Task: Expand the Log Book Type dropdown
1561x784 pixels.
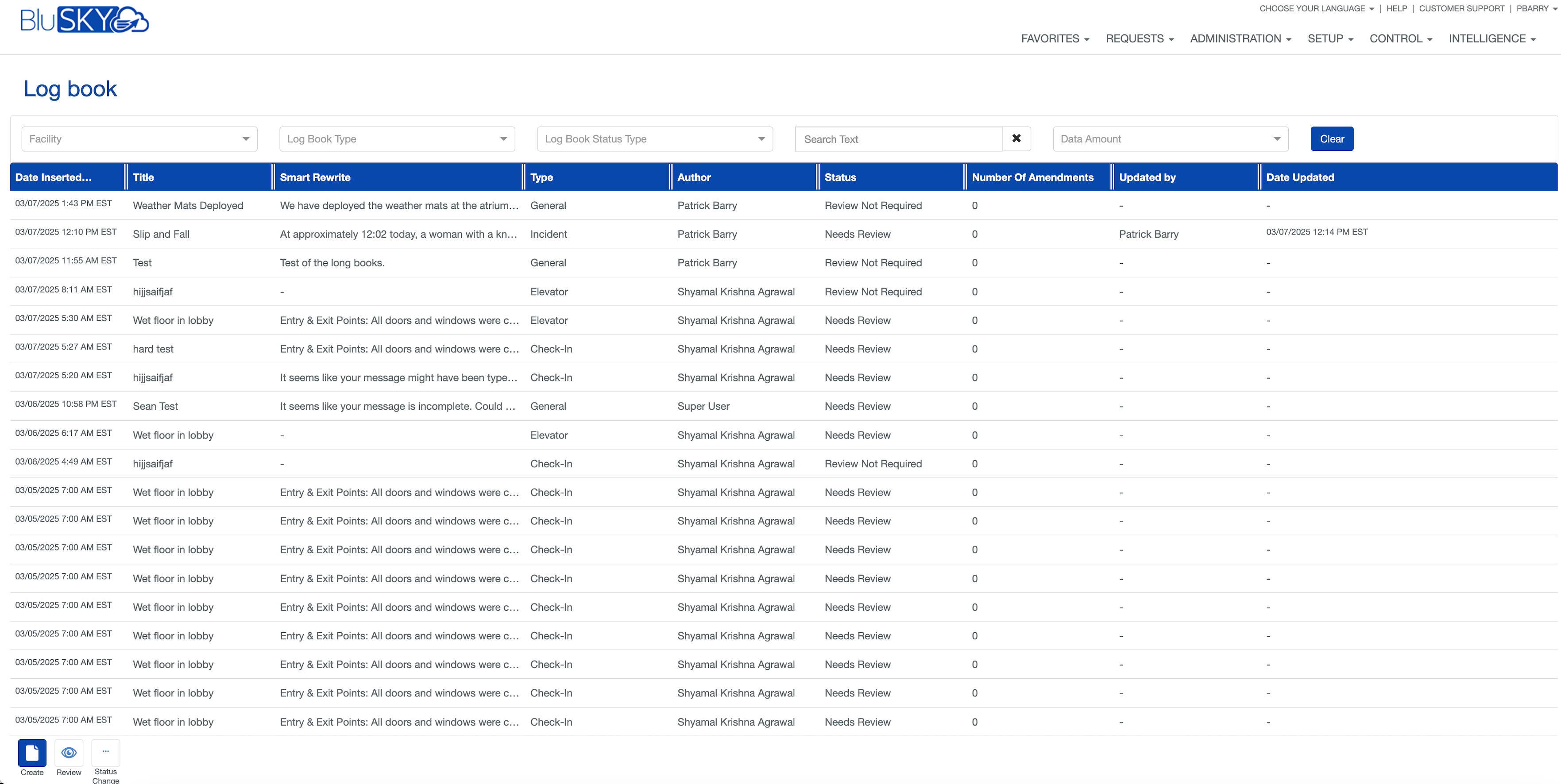Action: 397,138
